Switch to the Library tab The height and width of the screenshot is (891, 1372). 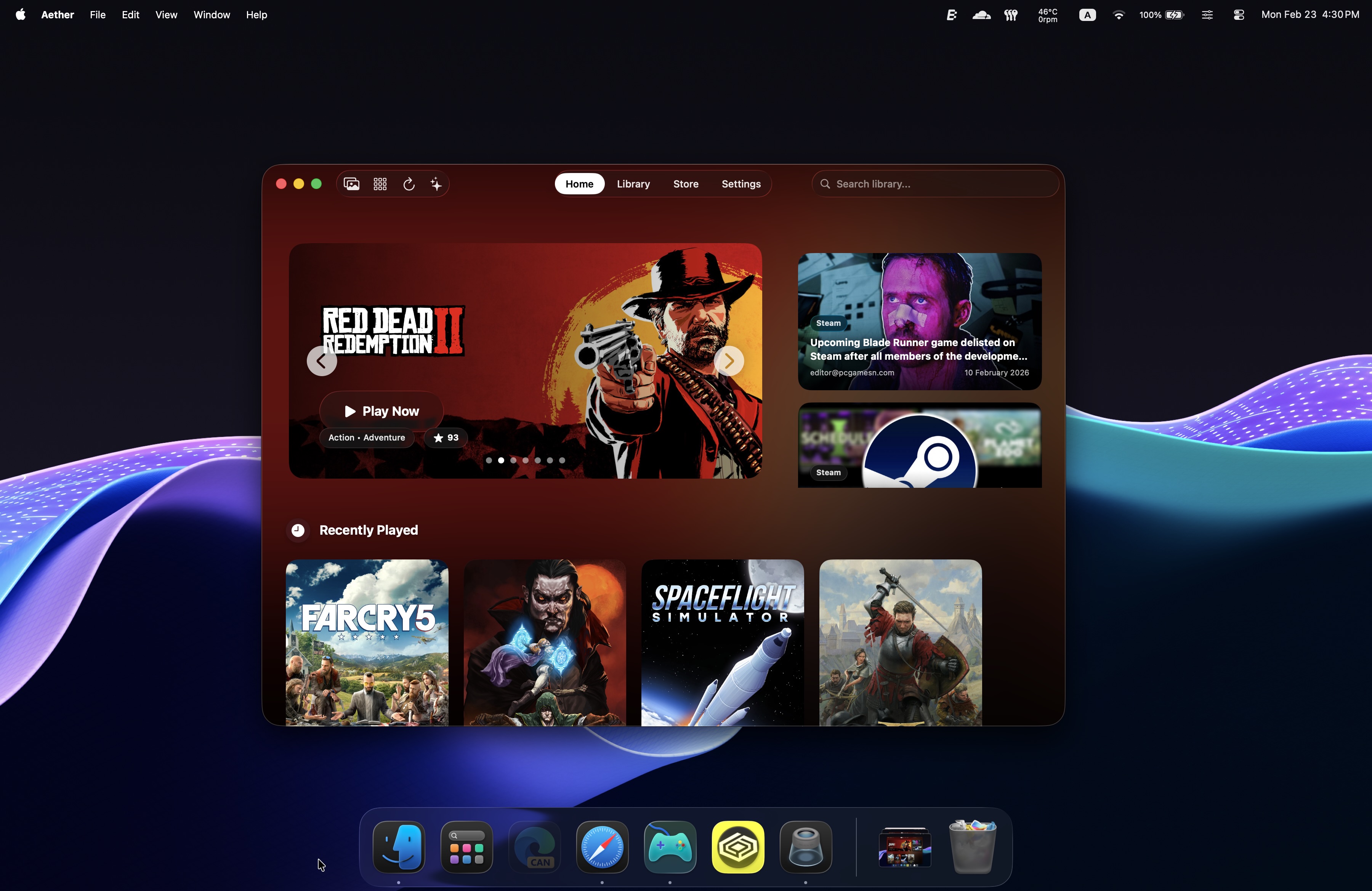tap(633, 184)
